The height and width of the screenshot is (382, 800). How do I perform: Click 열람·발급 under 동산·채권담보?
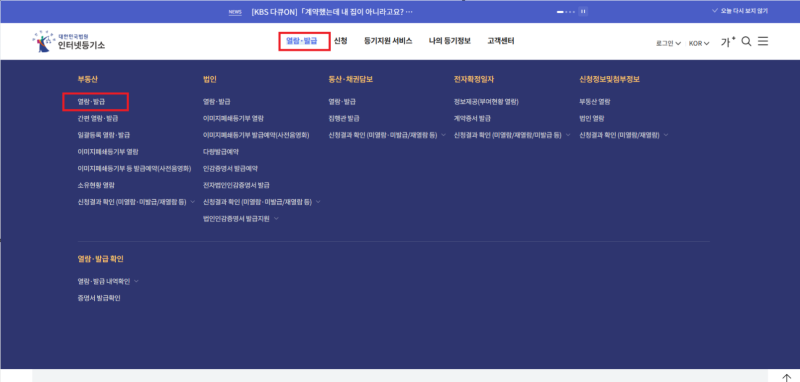pyautogui.click(x=342, y=102)
